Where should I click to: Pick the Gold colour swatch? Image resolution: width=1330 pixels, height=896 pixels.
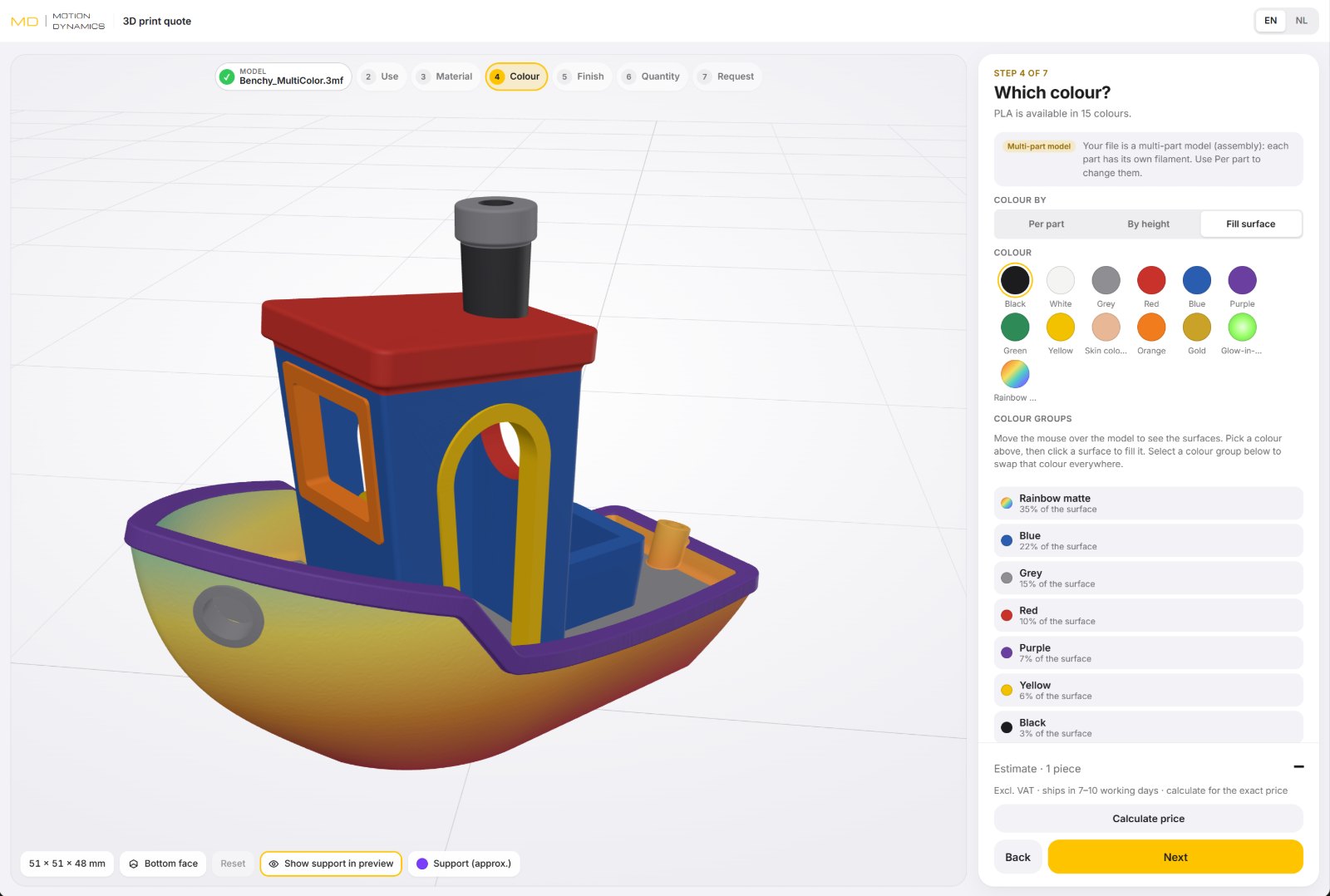pos(1197,327)
